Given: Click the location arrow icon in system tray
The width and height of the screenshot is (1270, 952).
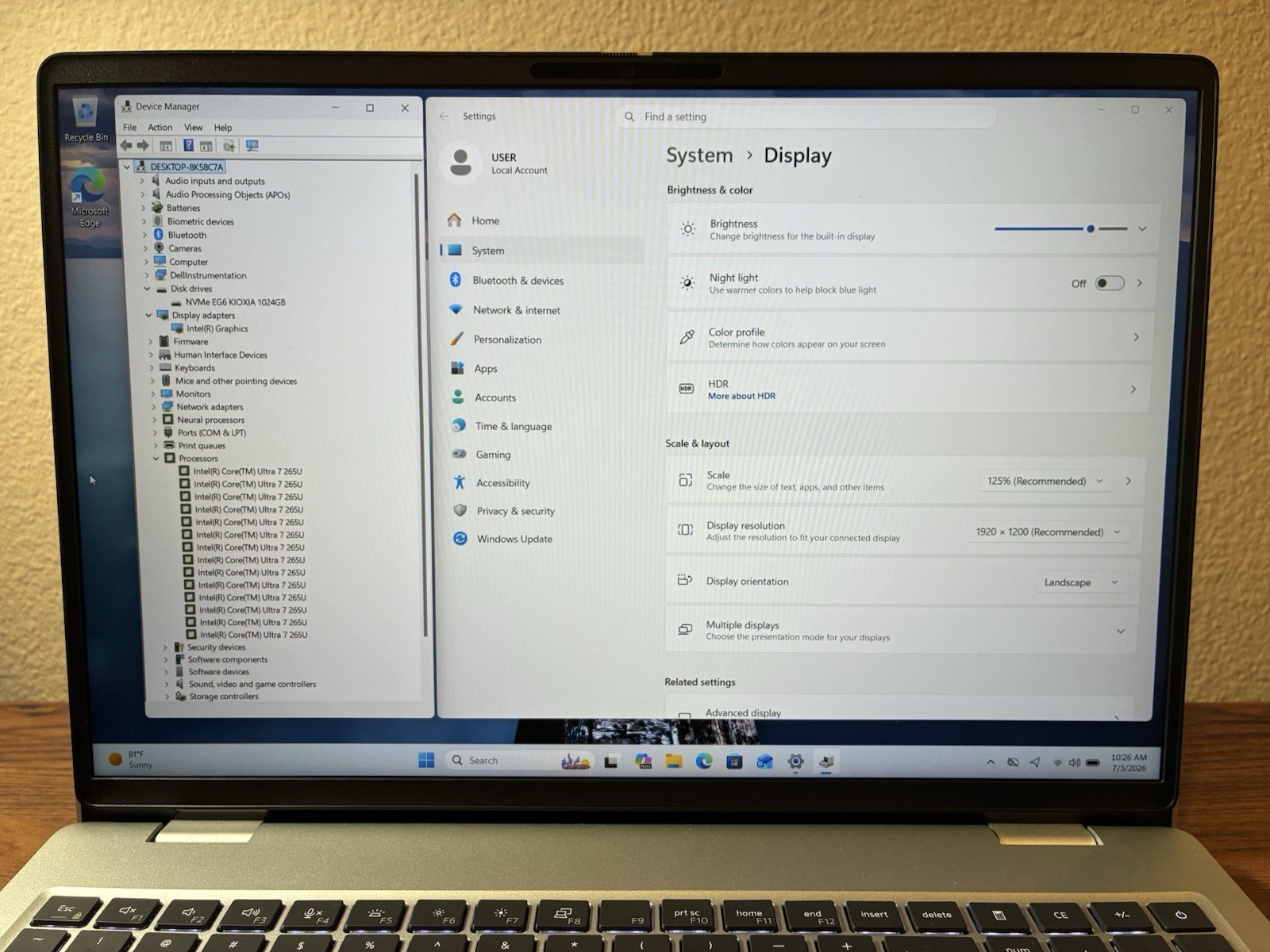Looking at the screenshot, I should [x=1035, y=762].
